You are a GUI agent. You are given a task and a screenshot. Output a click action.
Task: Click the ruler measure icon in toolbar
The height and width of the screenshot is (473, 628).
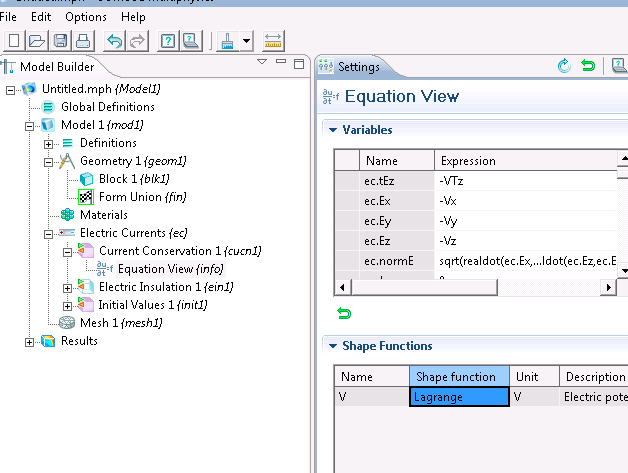coord(273,41)
